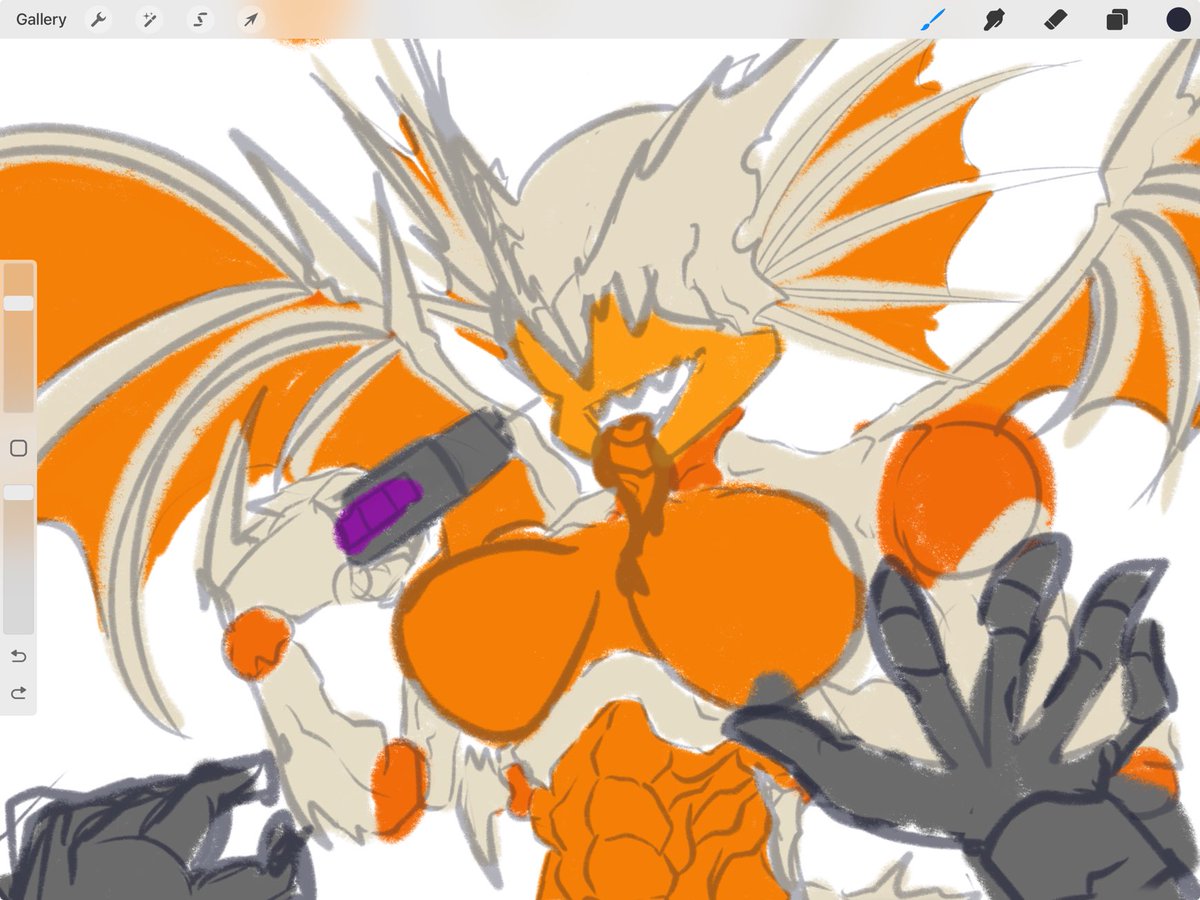
Task: Select the Eraser tool
Action: tap(1054, 19)
